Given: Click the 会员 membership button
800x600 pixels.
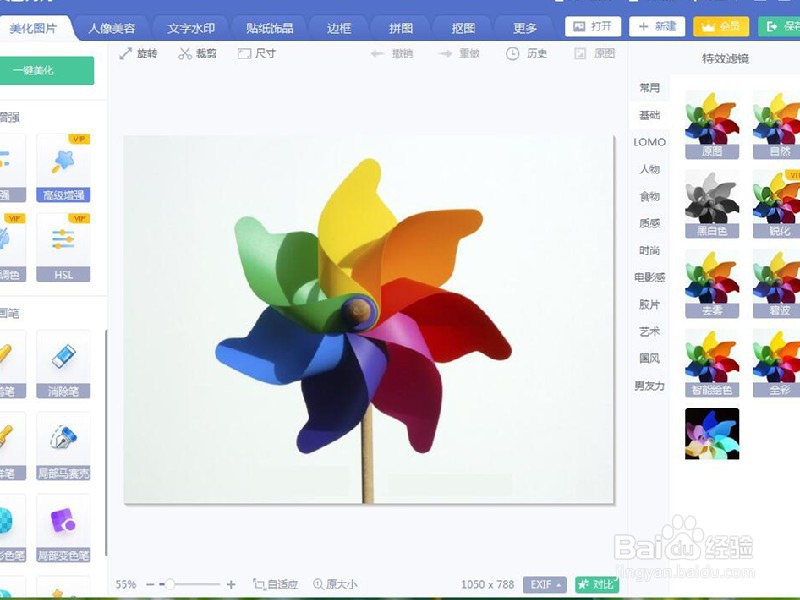Looking at the screenshot, I should (721, 27).
